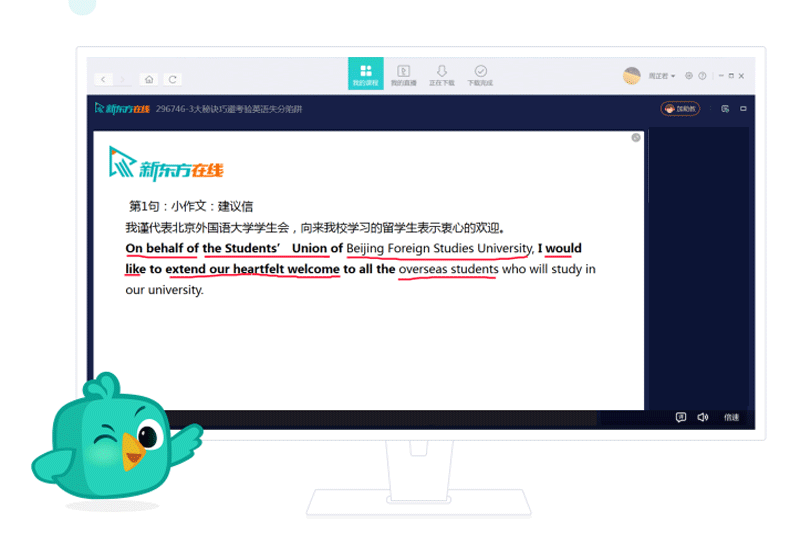
Task: Toggle the fullscreen icon in course header
Action: (x=744, y=108)
